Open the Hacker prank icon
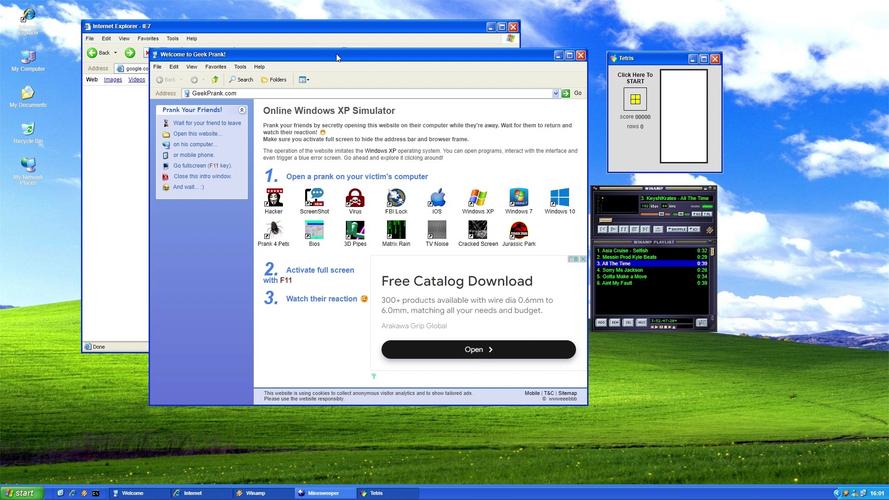889x500 pixels. (x=273, y=198)
